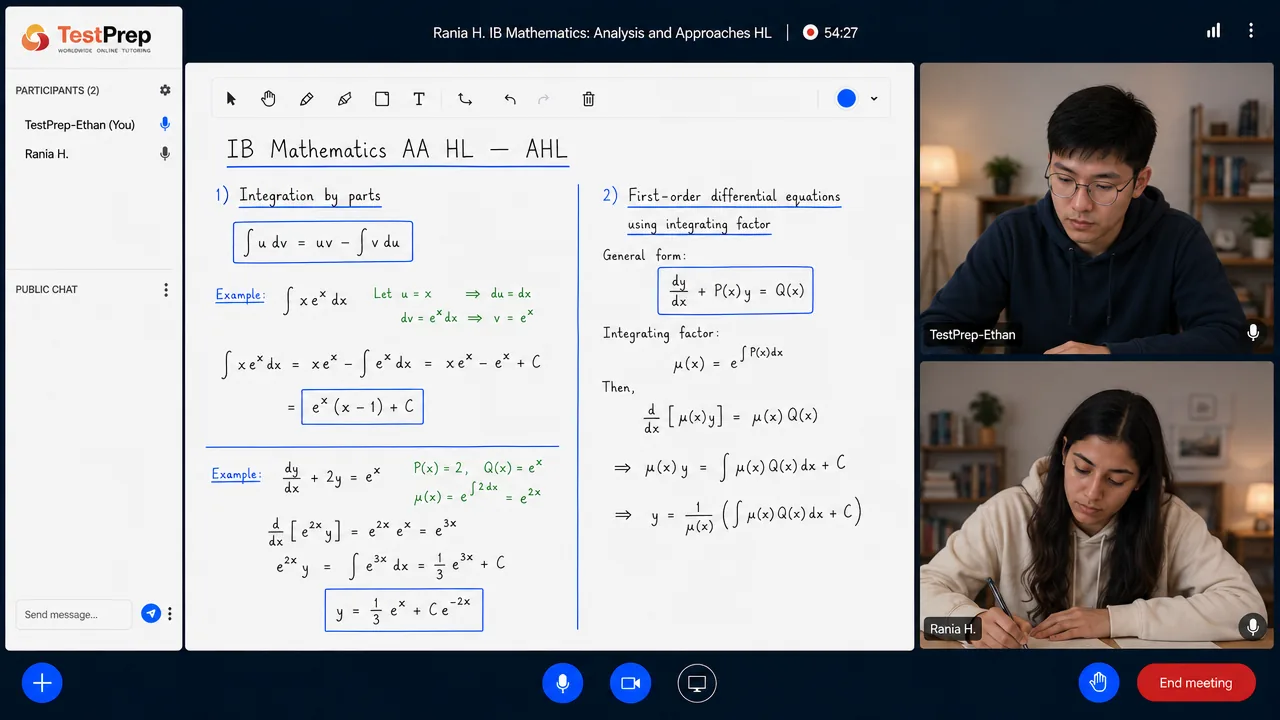Select the pencil drawing tool

(x=307, y=99)
